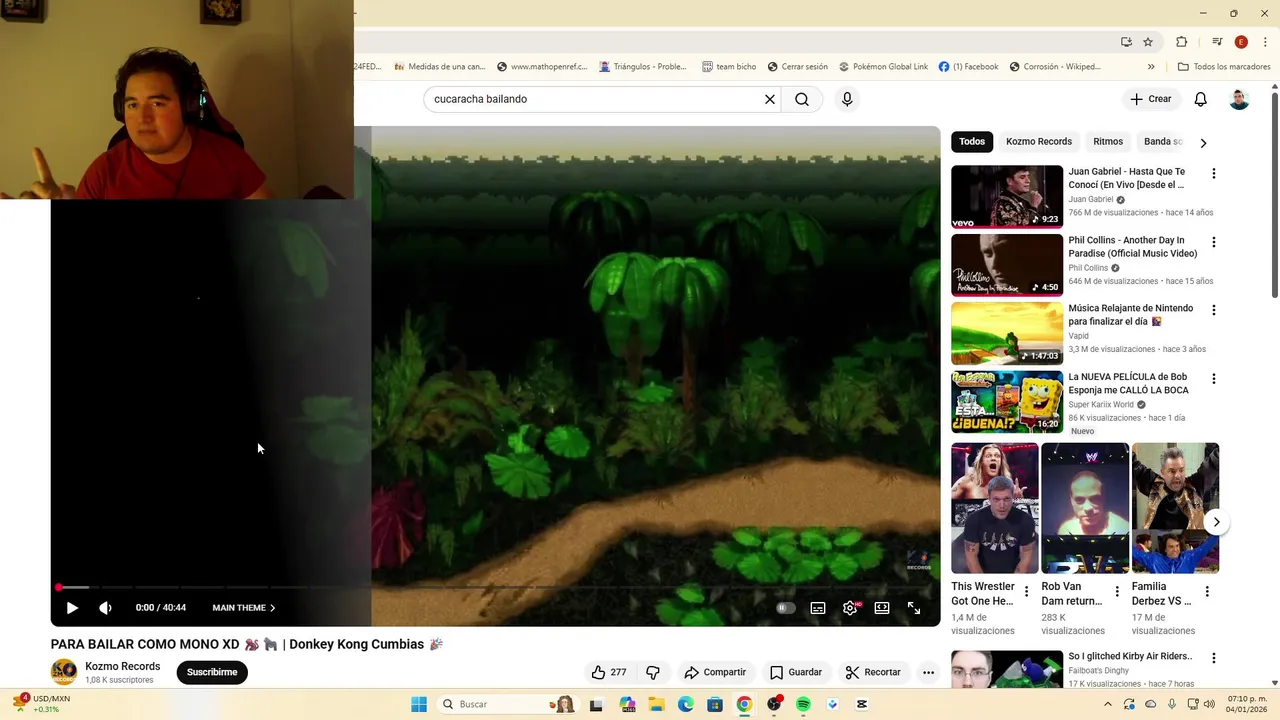Open the Pokémon Global Link bookmark
The image size is (1280, 720).
pos(883,67)
